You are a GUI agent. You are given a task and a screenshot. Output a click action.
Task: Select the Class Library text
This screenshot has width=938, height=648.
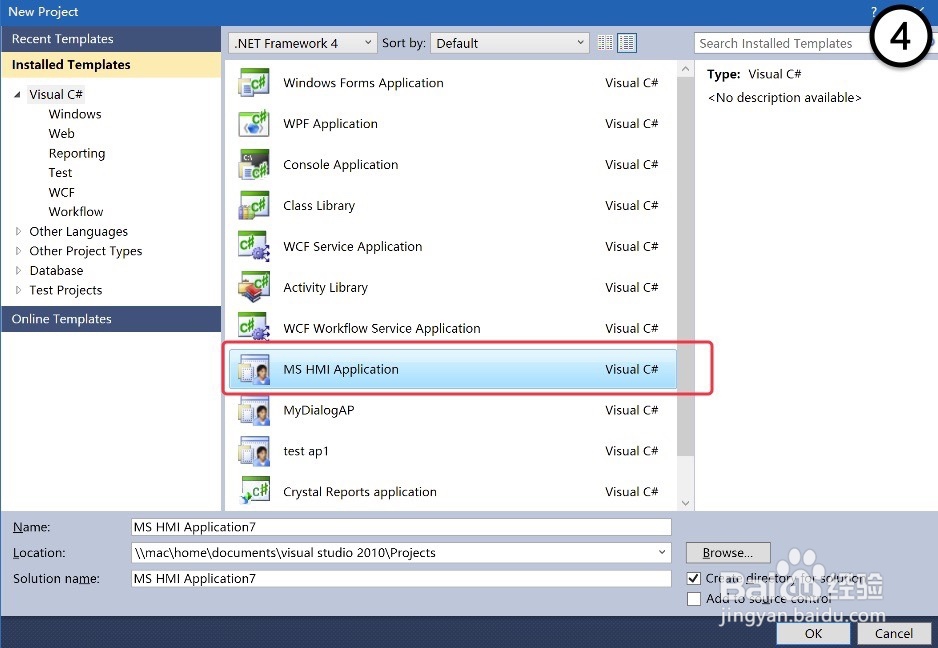pyautogui.click(x=319, y=205)
